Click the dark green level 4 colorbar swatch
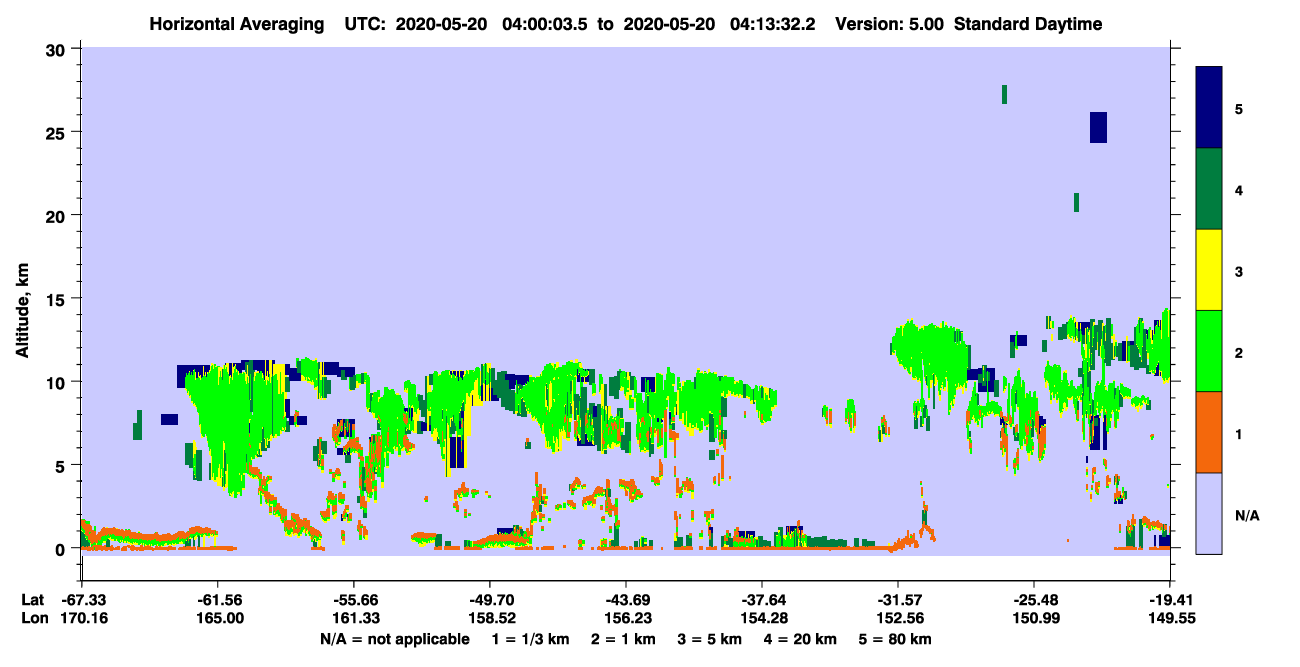The width and height of the screenshot is (1300, 667). click(x=1209, y=189)
